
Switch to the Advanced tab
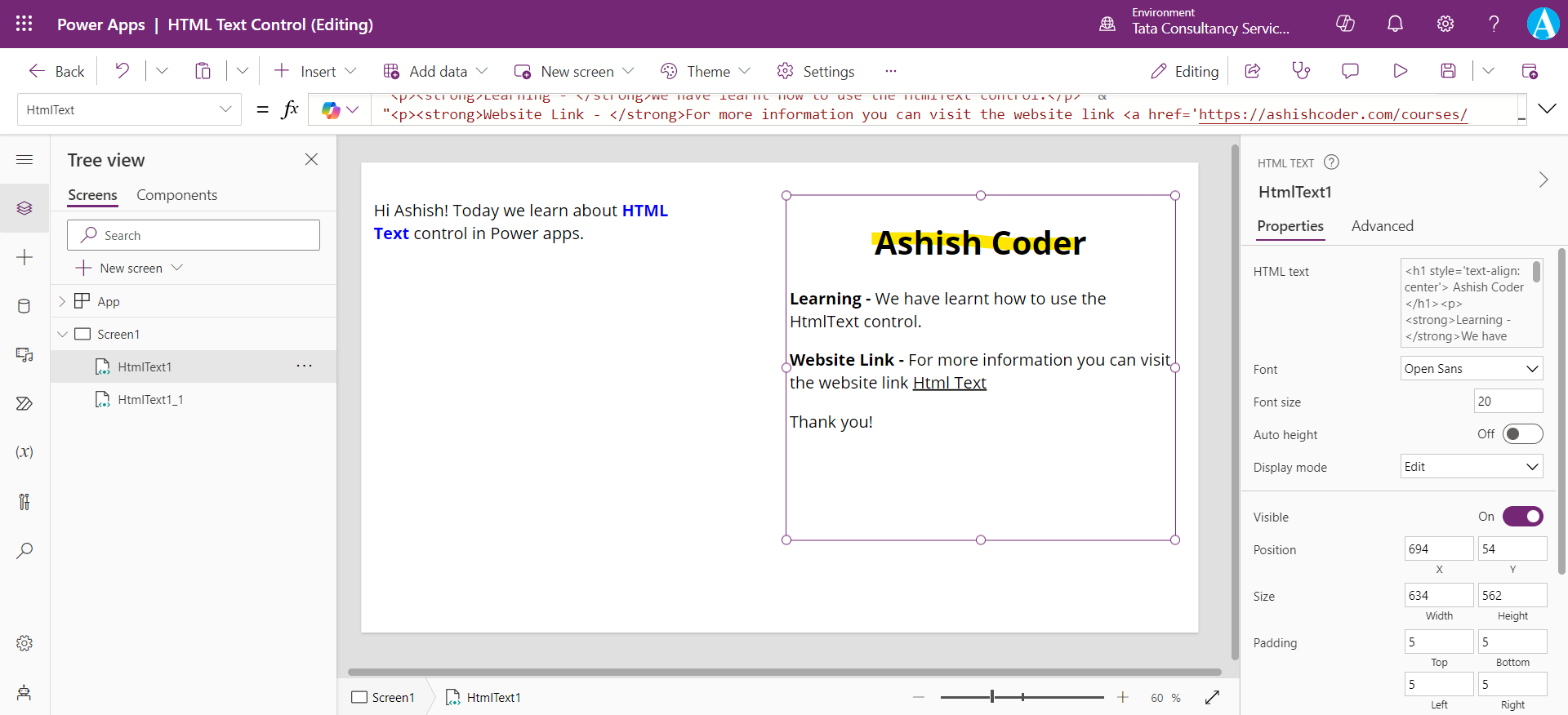(x=1382, y=226)
